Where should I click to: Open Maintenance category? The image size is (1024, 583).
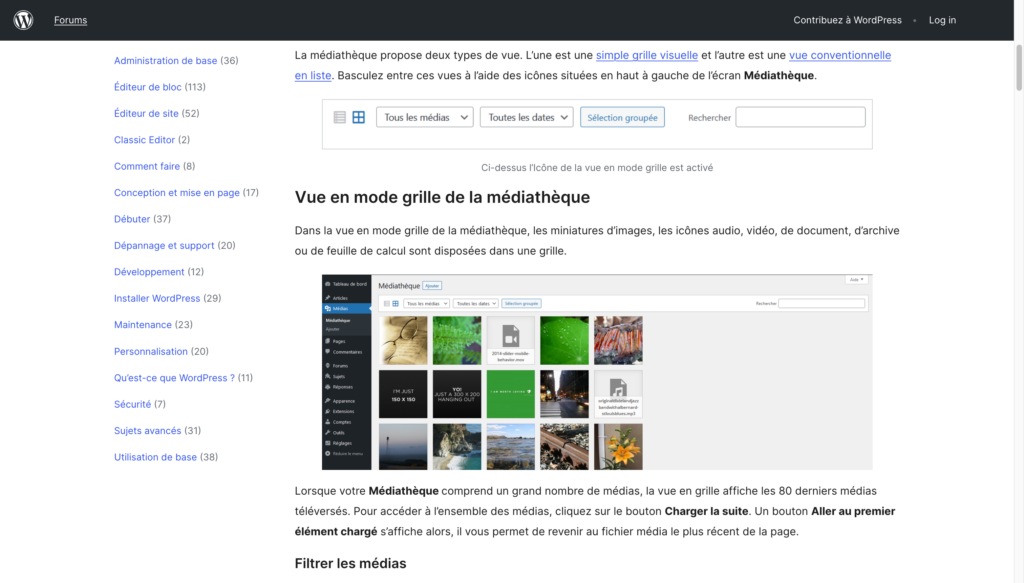coord(142,325)
